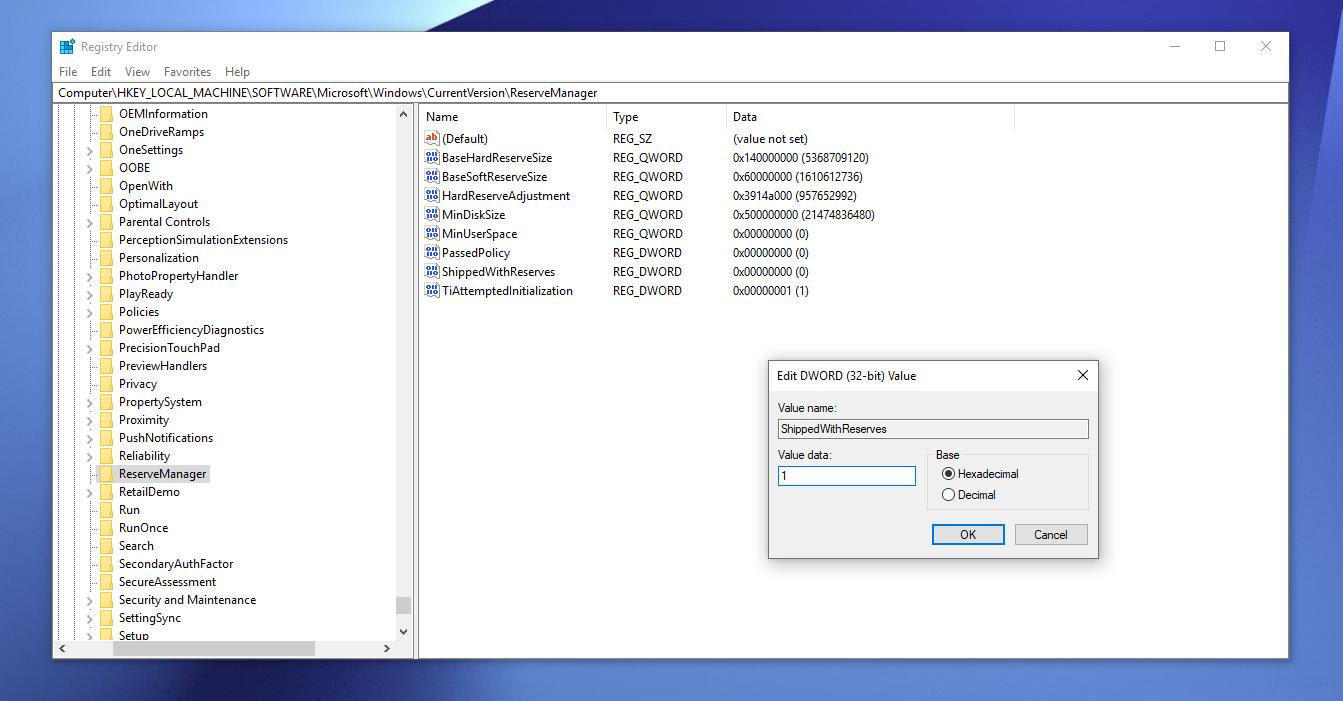This screenshot has height=701, width=1343.
Task: Click the Registry Editor app icon in title bar
Action: tap(67, 47)
